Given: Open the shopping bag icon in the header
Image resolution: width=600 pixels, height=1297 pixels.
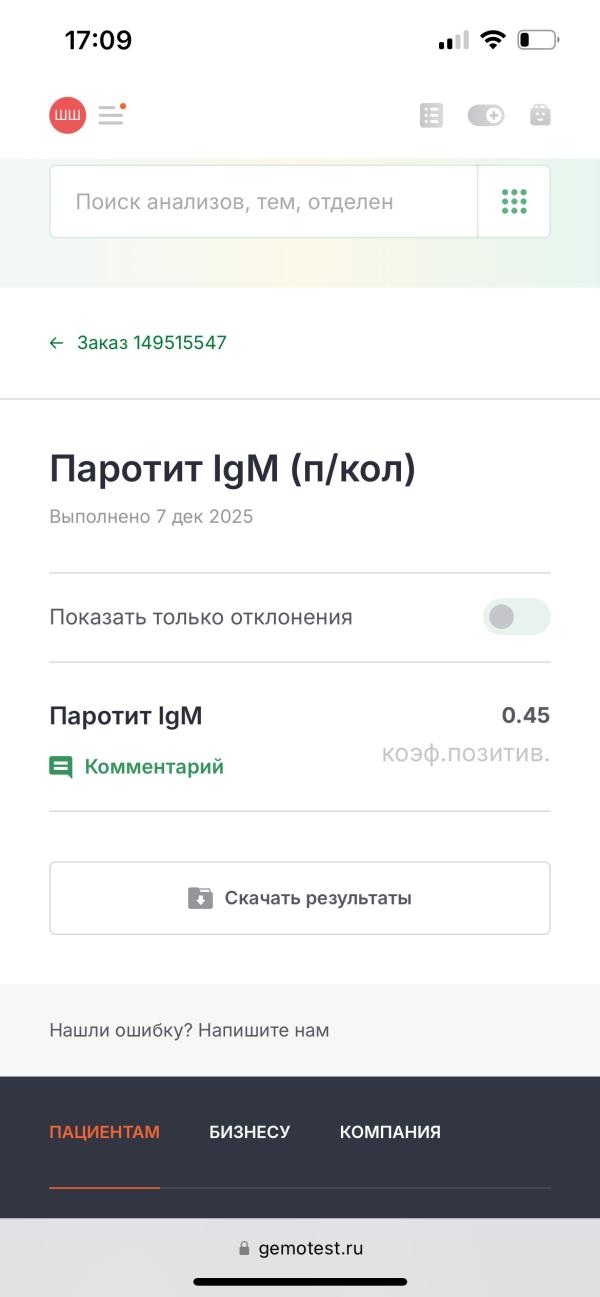Looking at the screenshot, I should click(541, 115).
